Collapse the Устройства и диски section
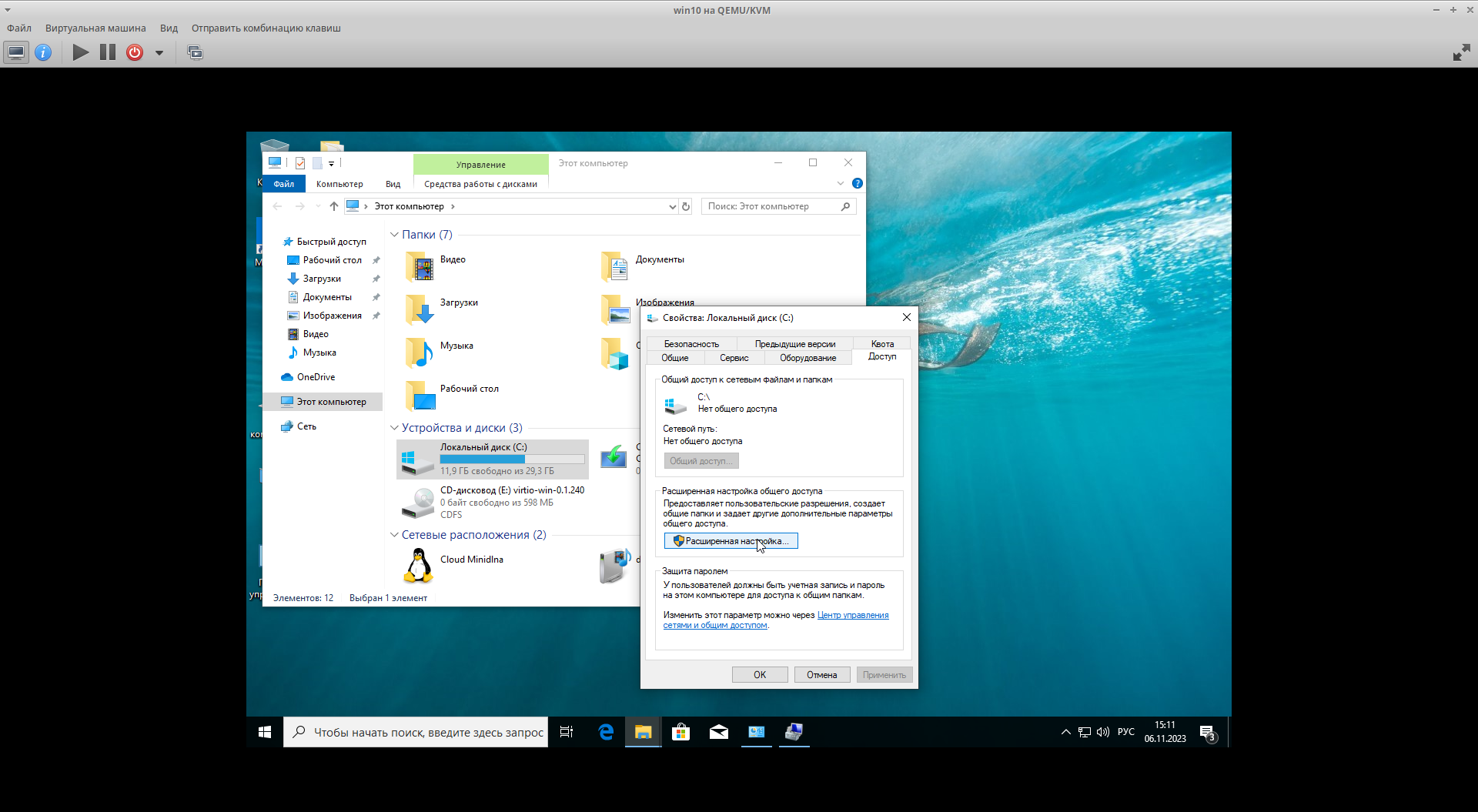The height and width of the screenshot is (812, 1478). [394, 428]
